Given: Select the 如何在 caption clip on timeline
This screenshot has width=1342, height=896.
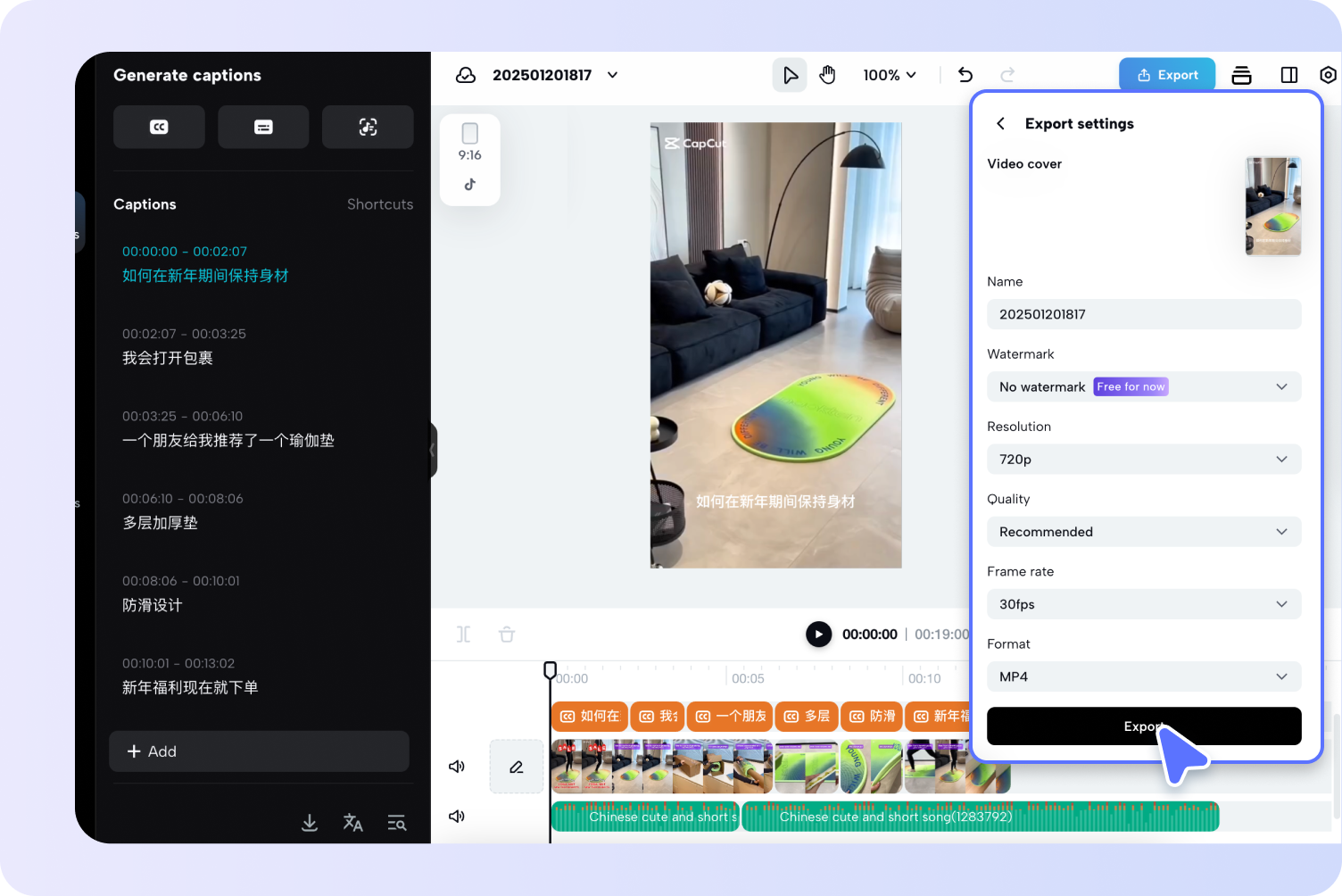Looking at the screenshot, I should click(x=590, y=716).
